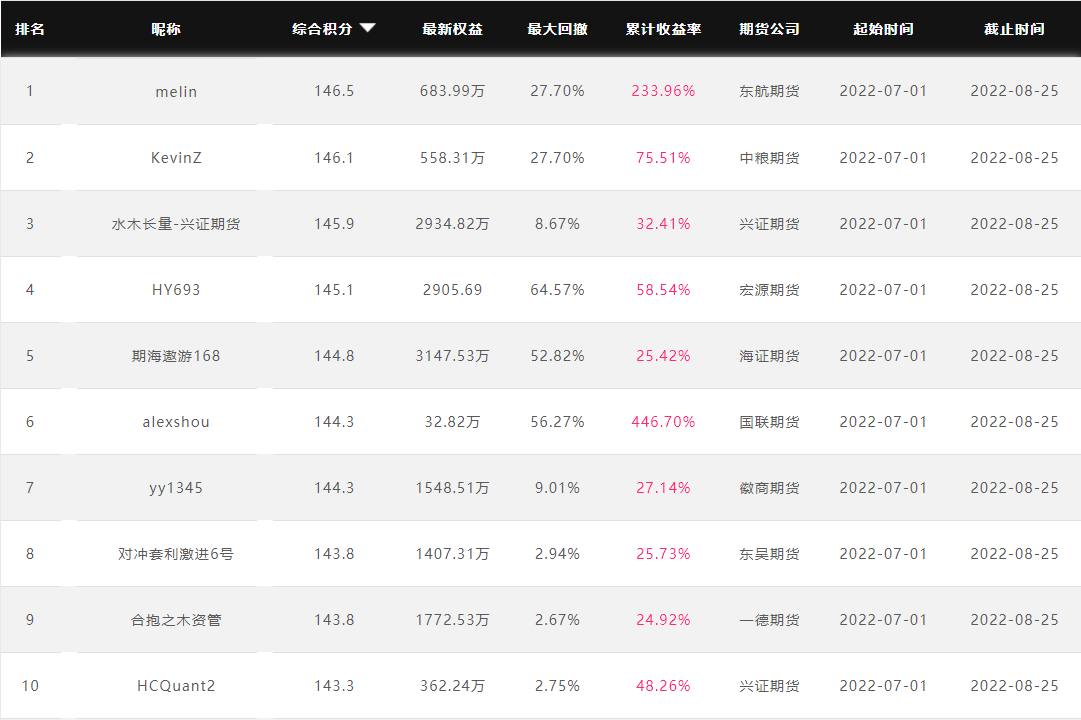Click the 48.26% return value
The image size is (1081, 720).
[663, 686]
